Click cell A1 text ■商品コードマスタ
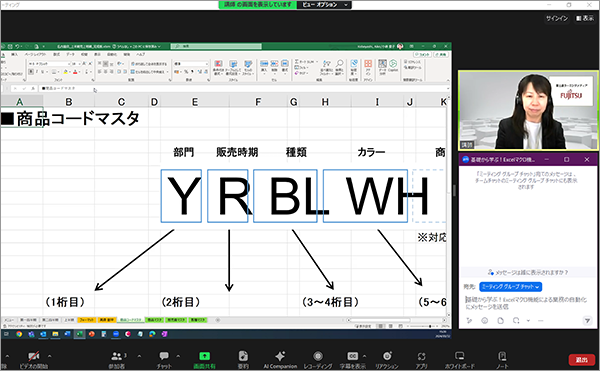 [70, 119]
